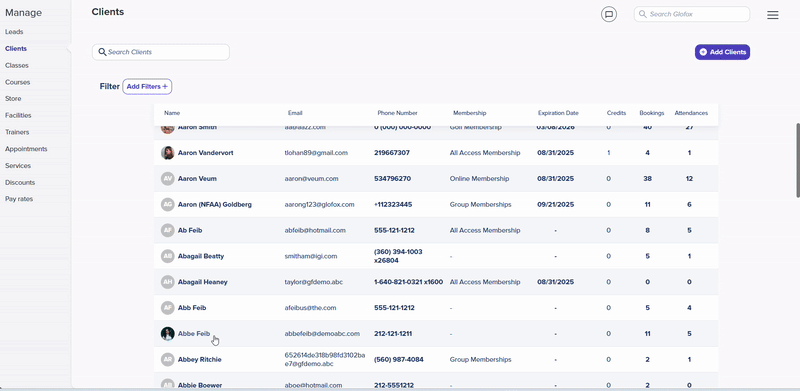Image resolution: width=800 pixels, height=391 pixels.
Task: Click the AR avatar for Abbey Ritchie
Action: (167, 359)
